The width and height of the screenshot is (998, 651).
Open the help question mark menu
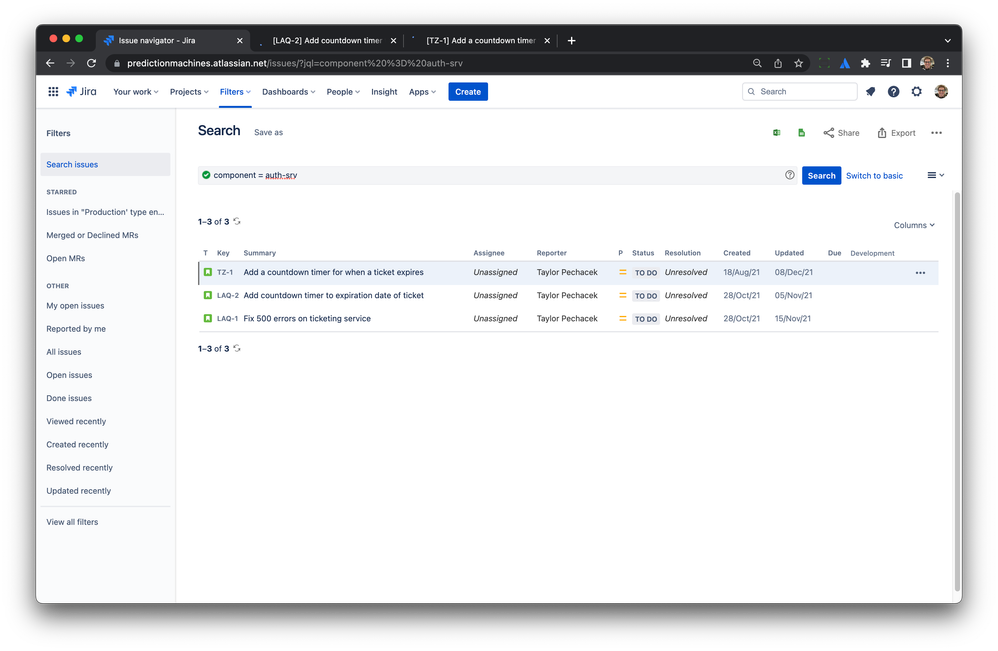pos(894,92)
